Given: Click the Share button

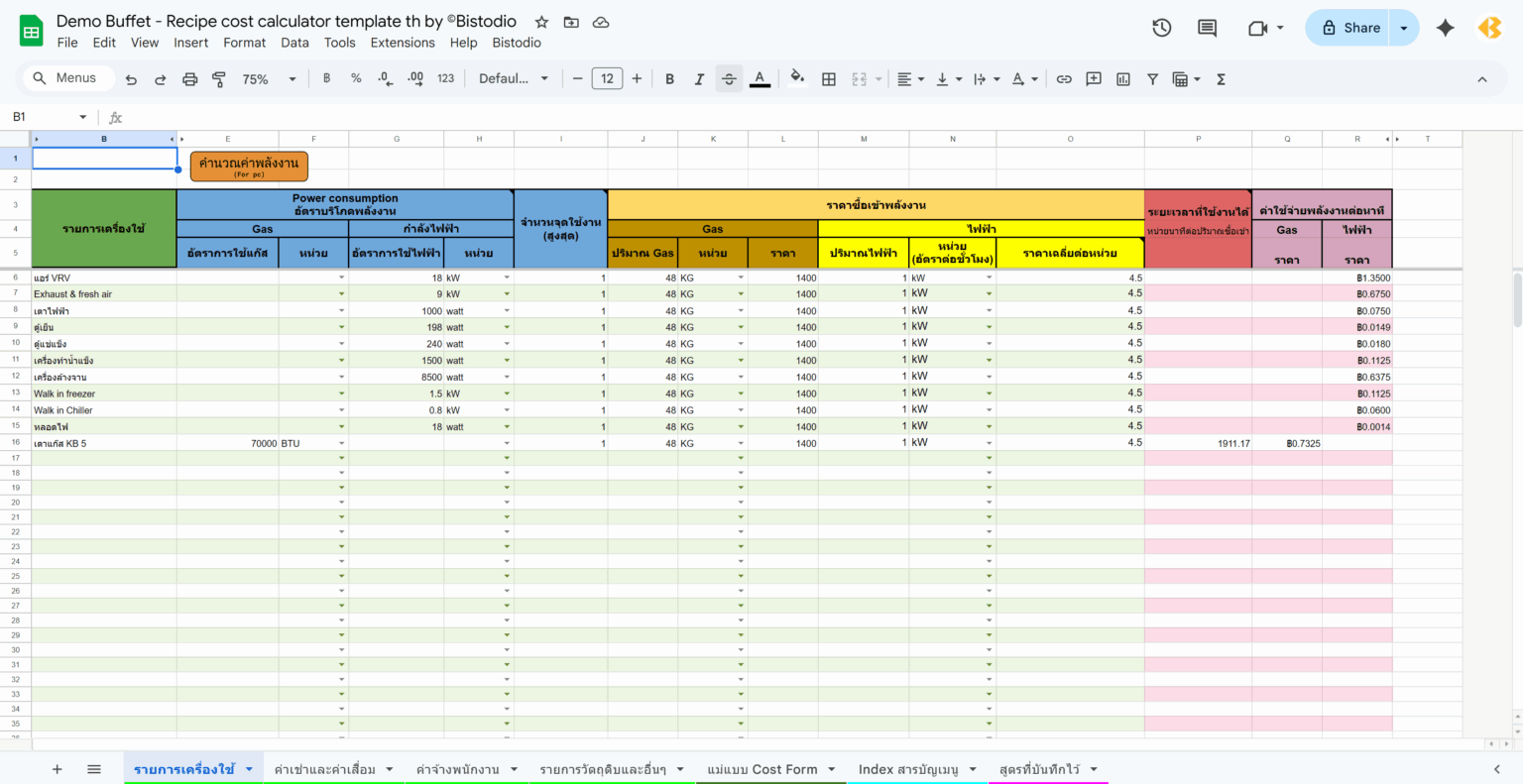Looking at the screenshot, I should pyautogui.click(x=1348, y=28).
